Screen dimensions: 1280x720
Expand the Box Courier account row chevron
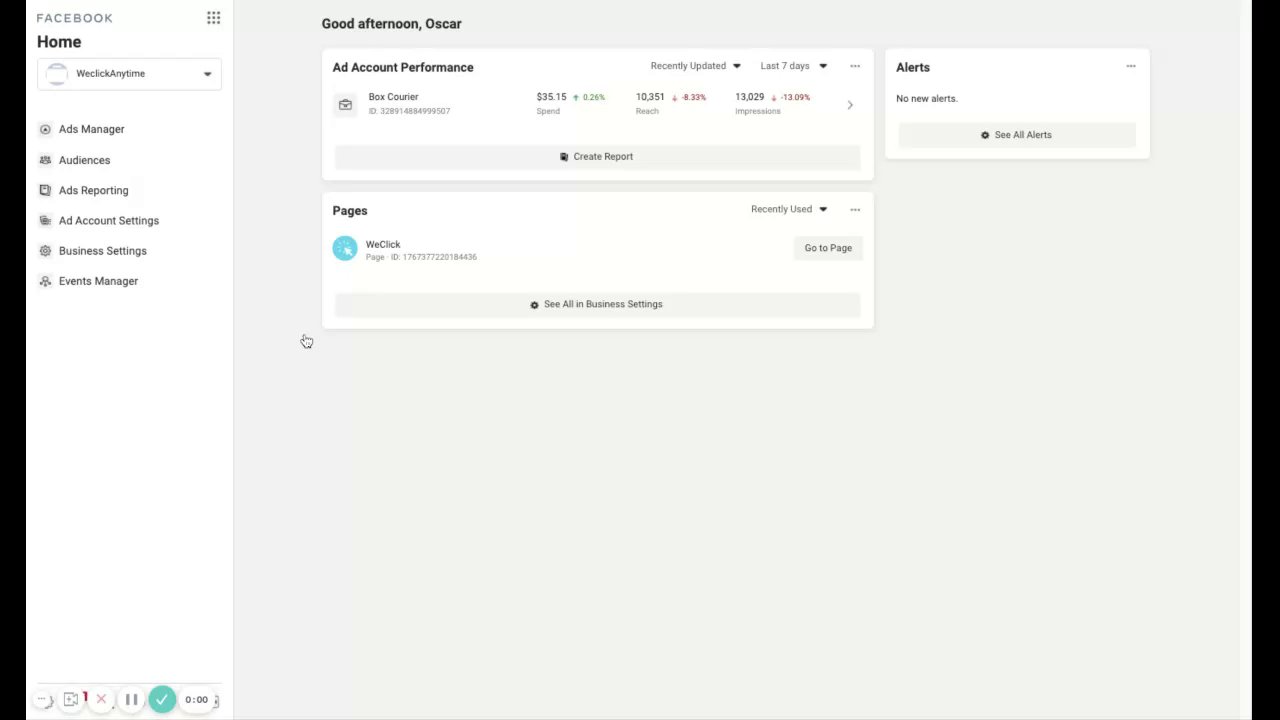tap(850, 105)
